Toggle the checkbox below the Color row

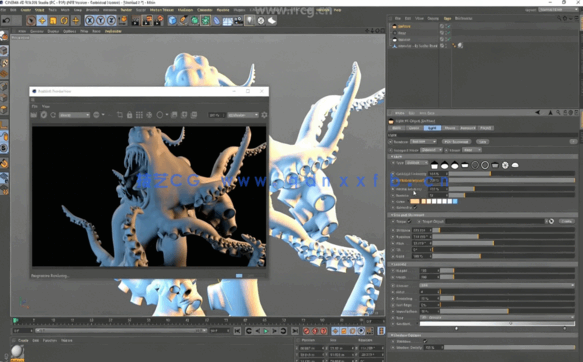point(415,208)
